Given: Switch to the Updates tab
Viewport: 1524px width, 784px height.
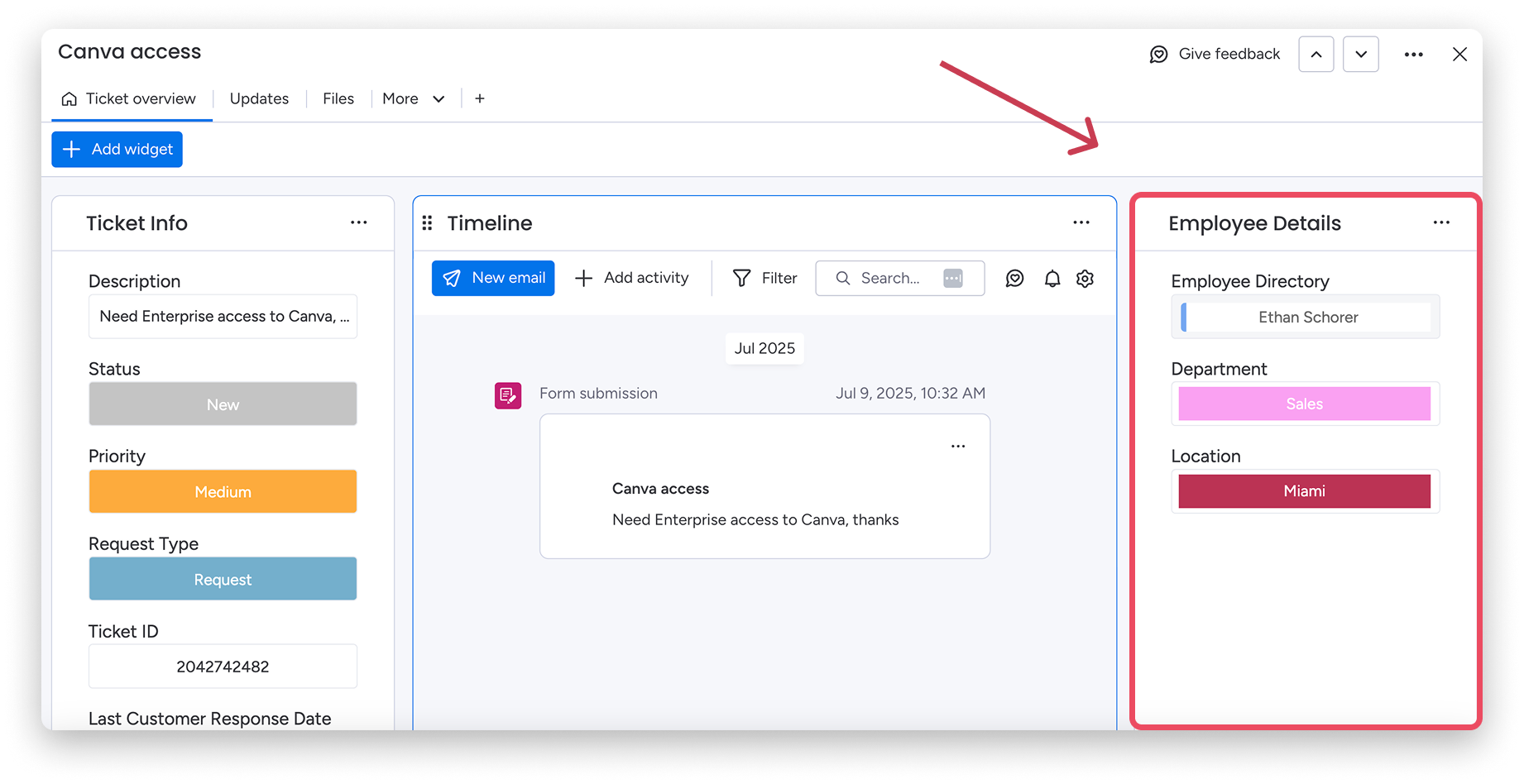Looking at the screenshot, I should 259,99.
